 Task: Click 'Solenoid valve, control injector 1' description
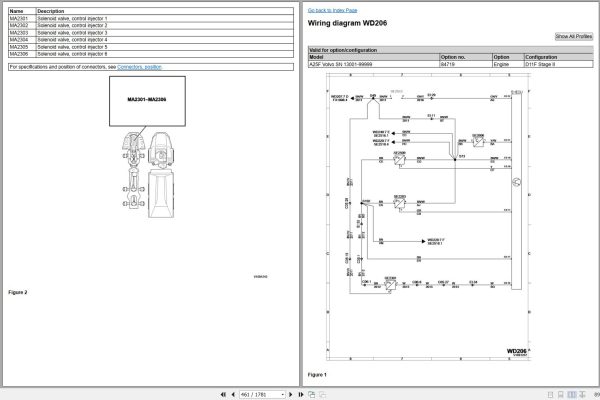coord(72,18)
